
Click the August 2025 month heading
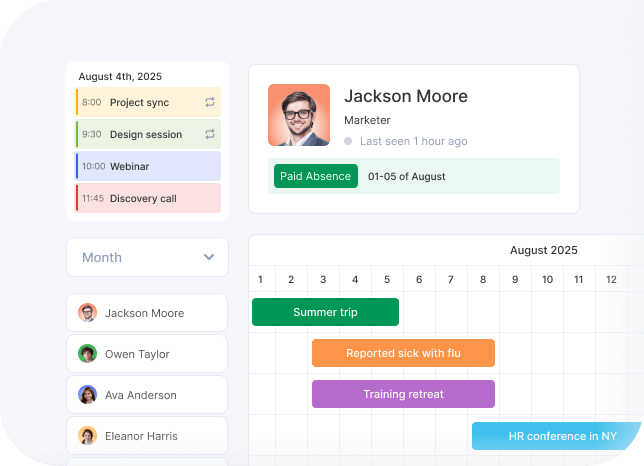543,250
